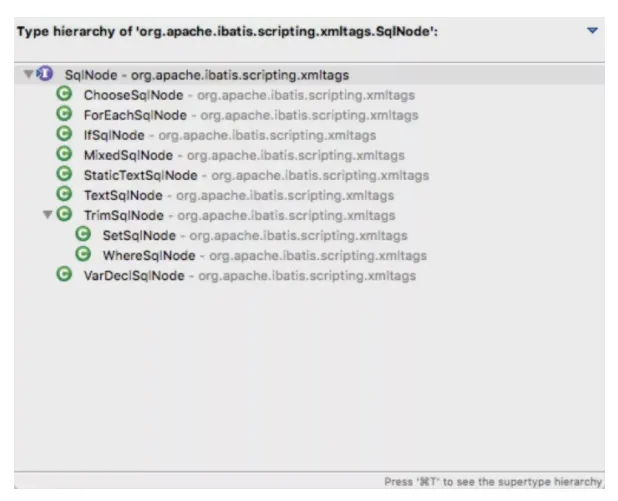Click the MixedSqlNode class icon

coord(64,154)
